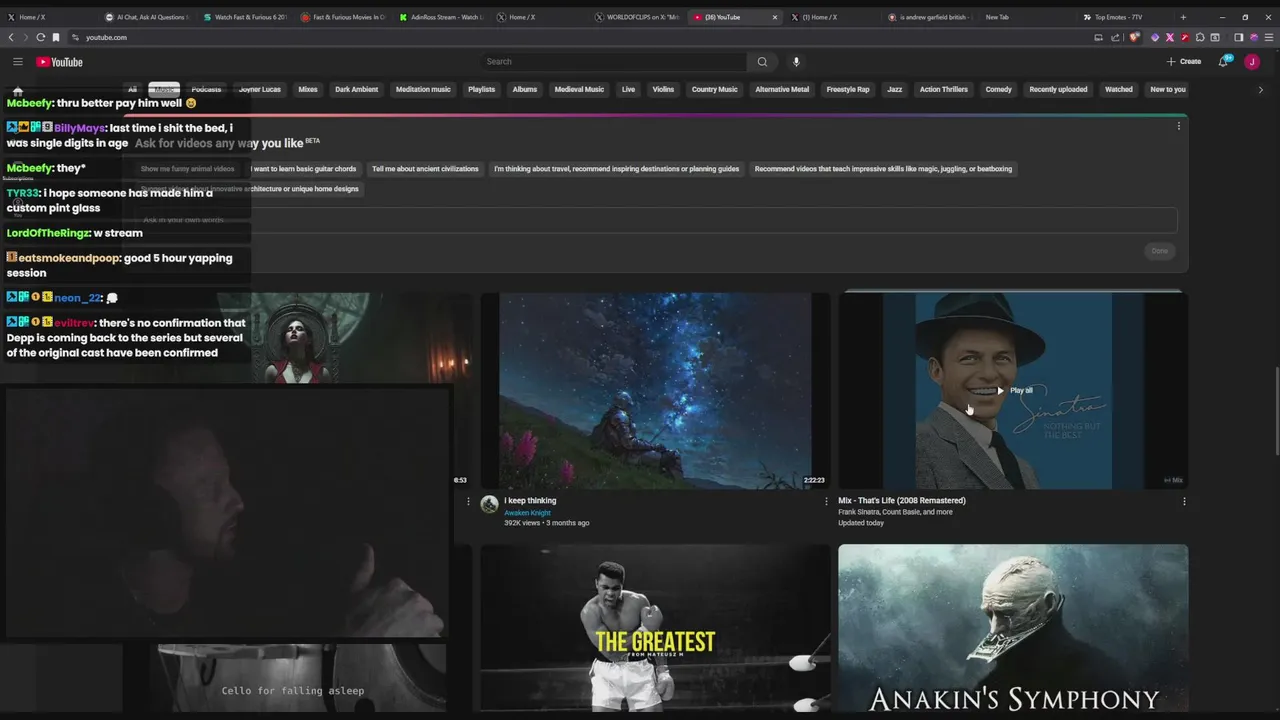Viewport: 1280px width, 720px height.
Task: Bookmark this page via the bookmark icon
Action: click(x=56, y=37)
